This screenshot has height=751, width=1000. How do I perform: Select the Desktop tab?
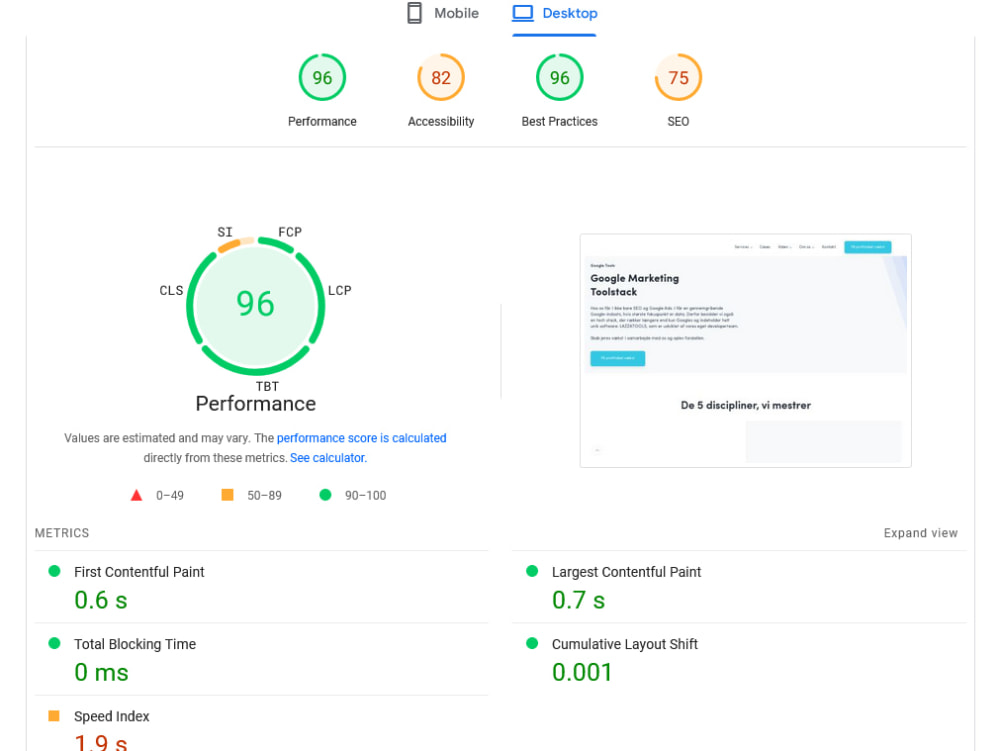554,13
